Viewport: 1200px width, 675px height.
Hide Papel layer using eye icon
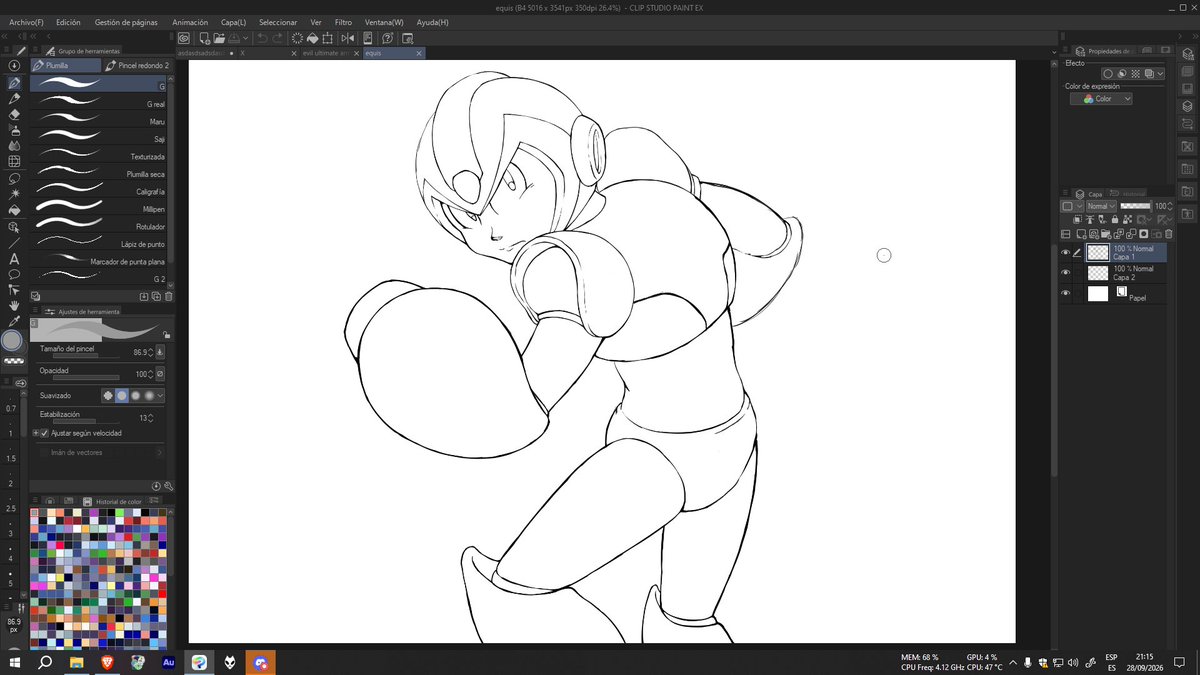coord(1065,293)
